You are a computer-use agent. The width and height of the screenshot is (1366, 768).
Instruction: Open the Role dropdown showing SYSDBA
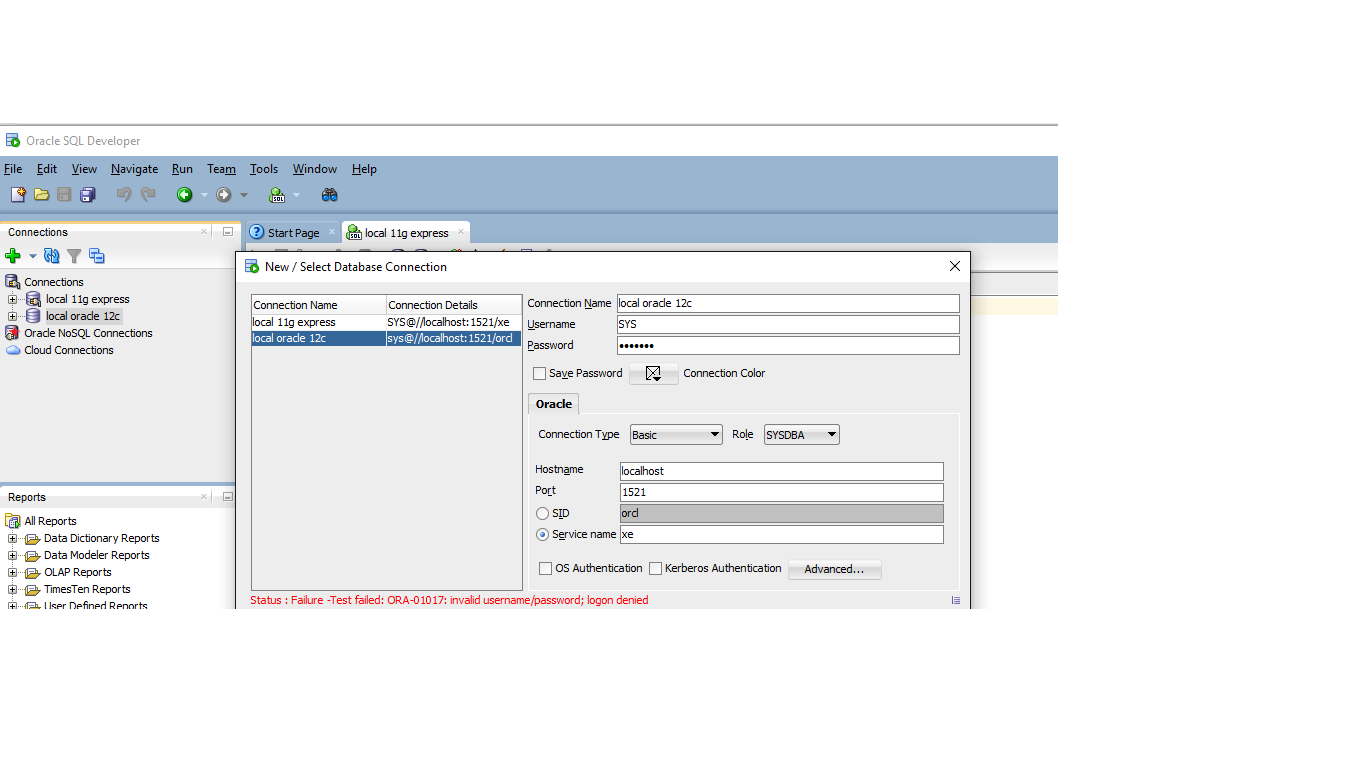point(801,435)
